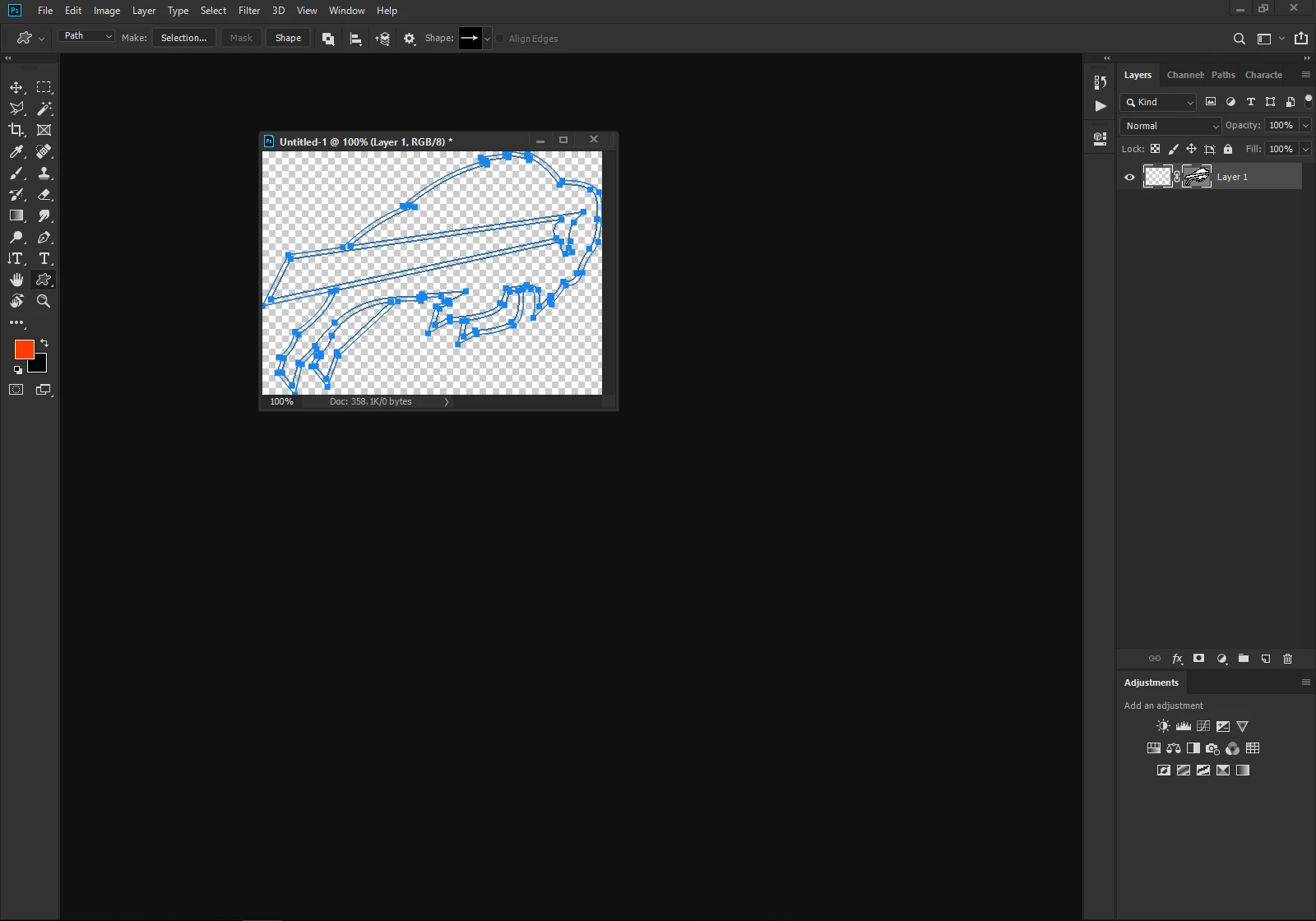Select the Spot Healing Brush tool

pyautogui.click(x=44, y=151)
